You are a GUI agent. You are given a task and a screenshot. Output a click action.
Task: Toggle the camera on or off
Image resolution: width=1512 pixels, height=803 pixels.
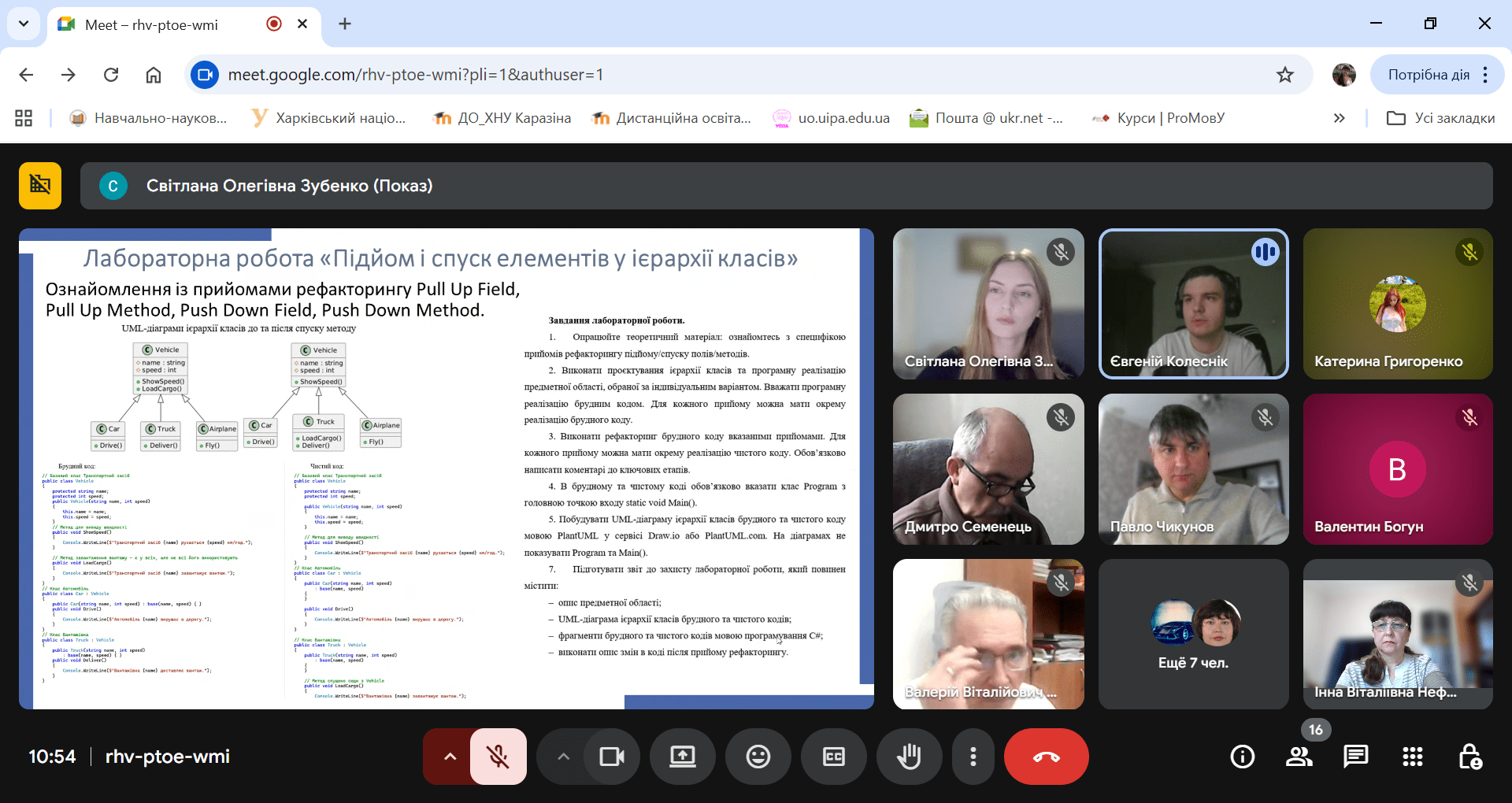tap(611, 757)
